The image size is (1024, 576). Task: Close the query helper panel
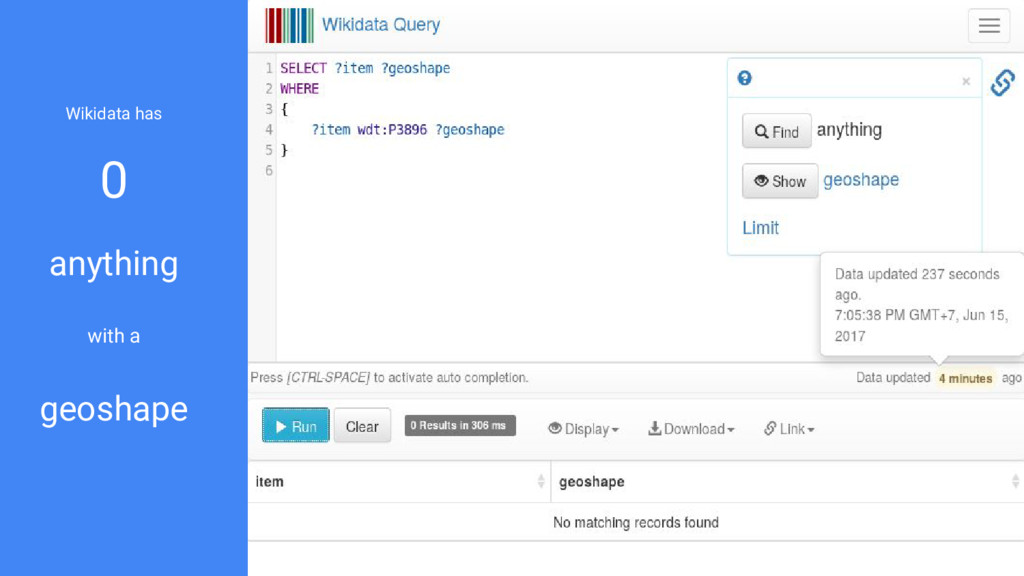(966, 81)
